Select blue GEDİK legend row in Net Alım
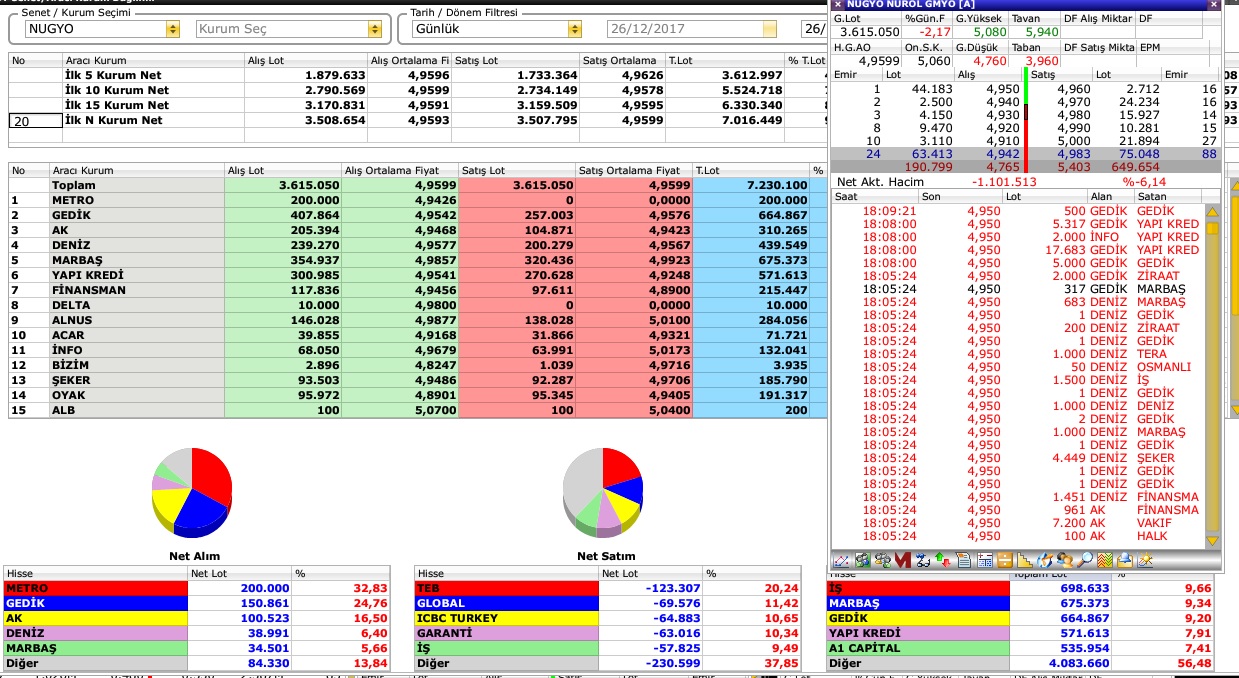The image size is (1239, 678). pyautogui.click(x=195, y=604)
